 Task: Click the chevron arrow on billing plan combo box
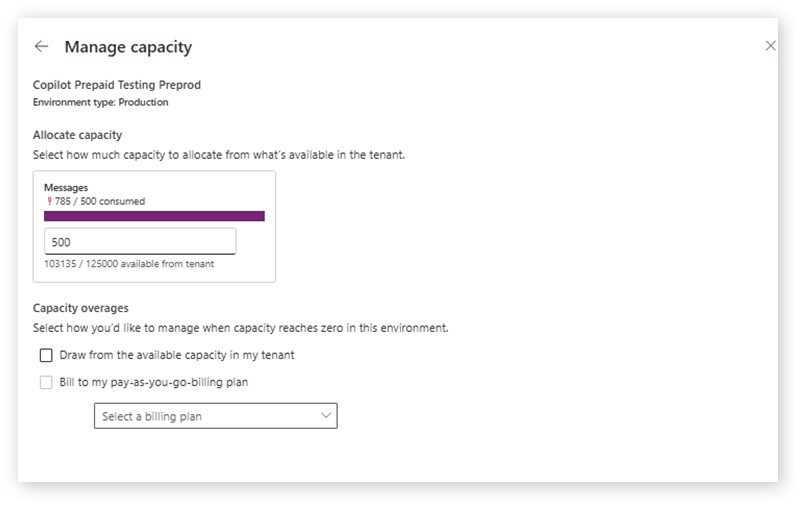325,416
